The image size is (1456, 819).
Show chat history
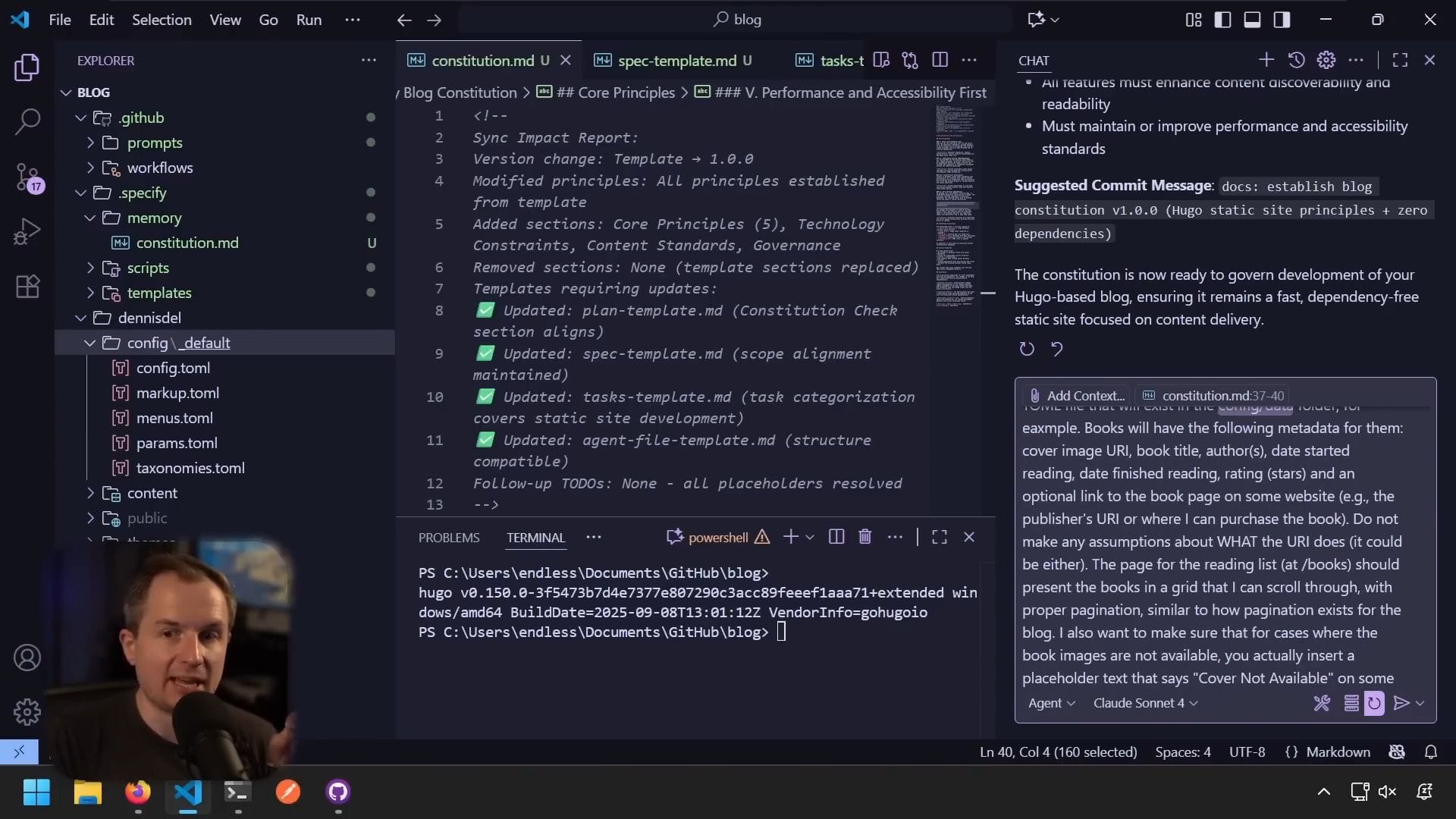pyautogui.click(x=1296, y=60)
